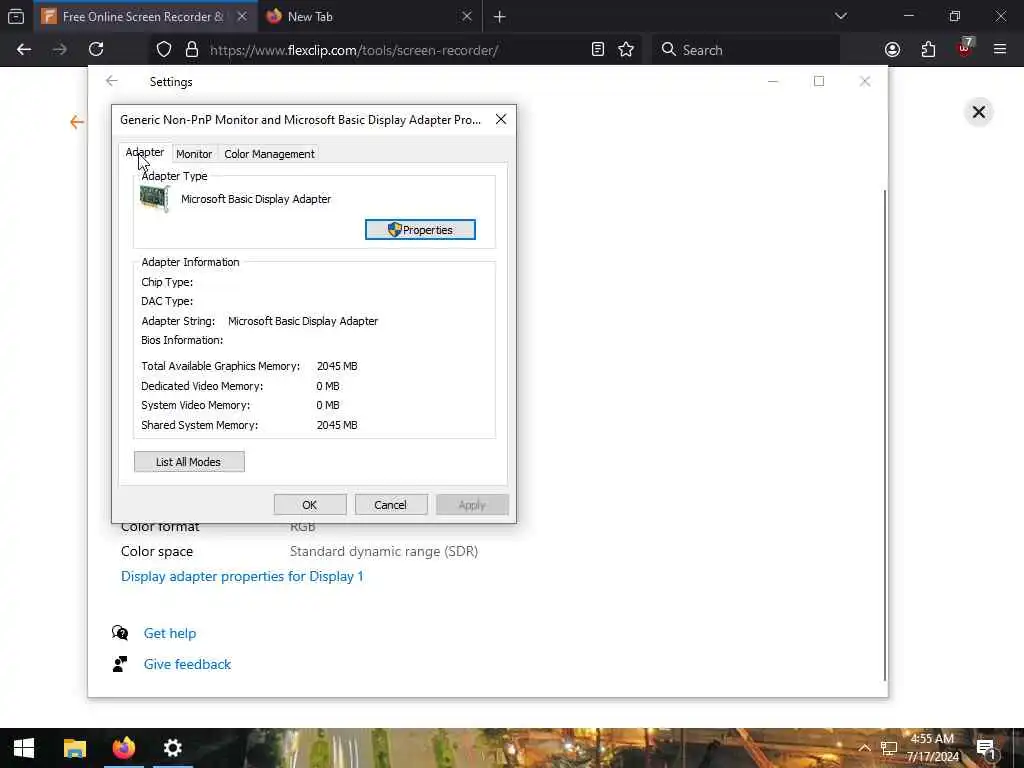Confirm dialog with OK button
The width and height of the screenshot is (1024, 768).
(310, 505)
